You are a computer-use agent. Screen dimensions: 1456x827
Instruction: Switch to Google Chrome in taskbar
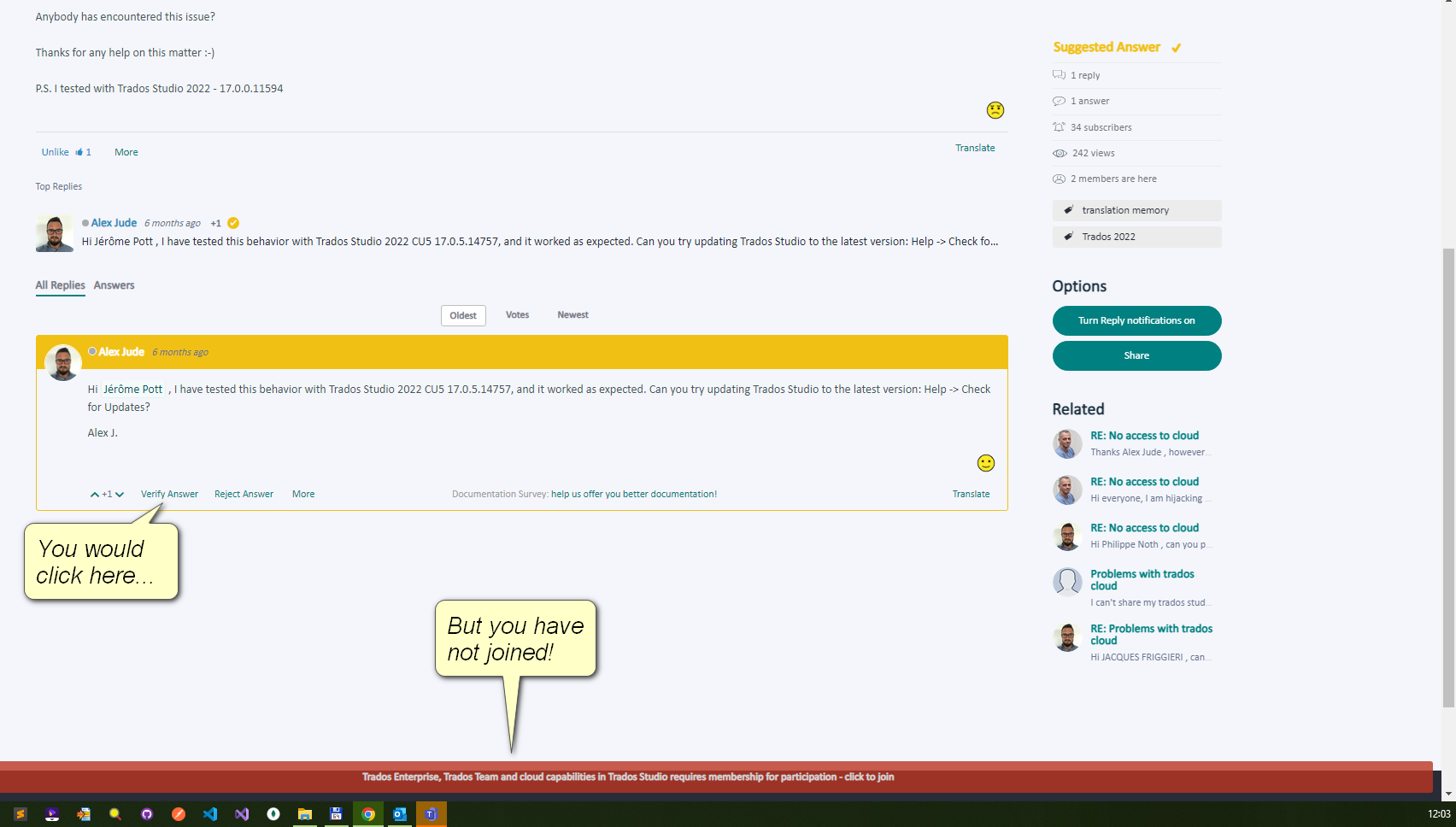368,814
